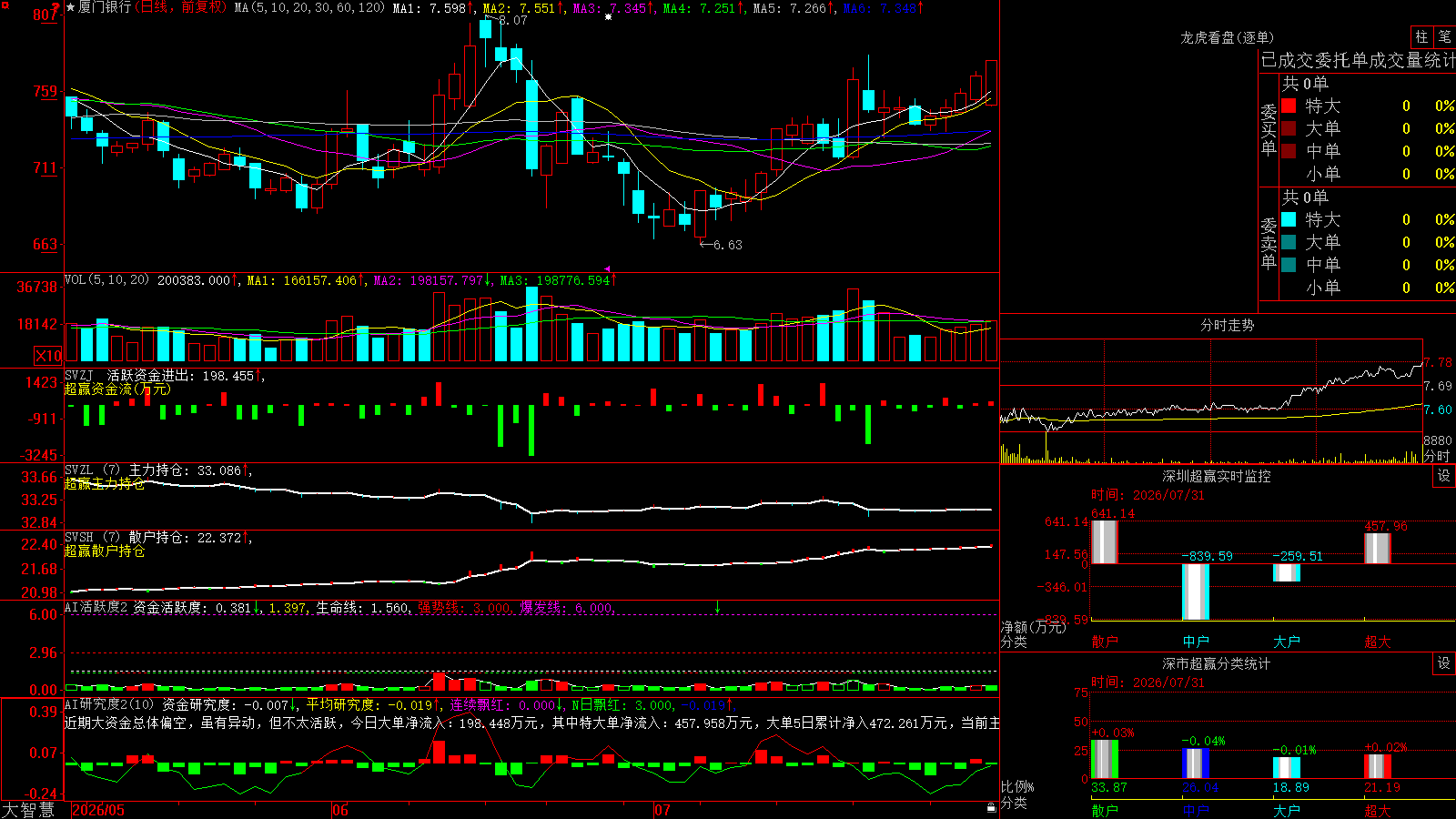The width and height of the screenshot is (1456, 819).
Task: Click the 超赢散户持仓 legend label
Action: pos(104,551)
